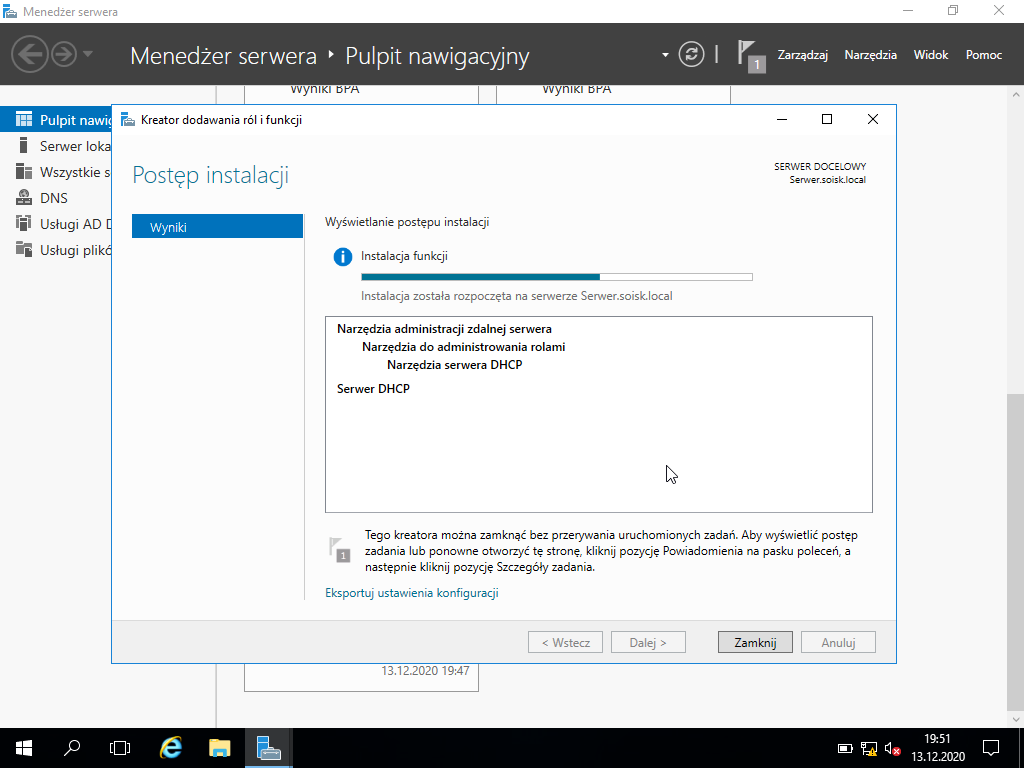Click the Anuluj button
The image size is (1024, 768).
pos(839,643)
